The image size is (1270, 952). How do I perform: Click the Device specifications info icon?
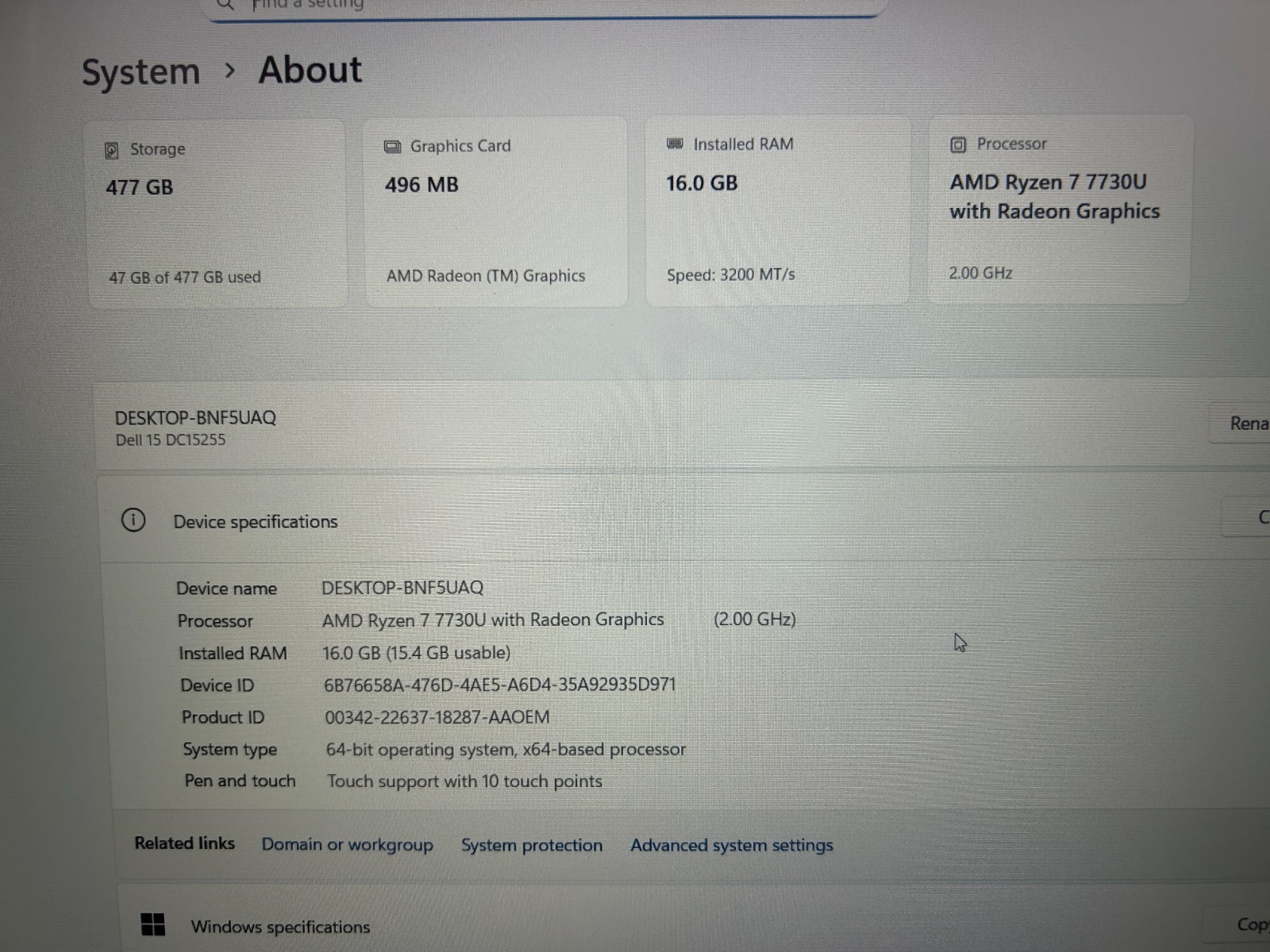[133, 520]
